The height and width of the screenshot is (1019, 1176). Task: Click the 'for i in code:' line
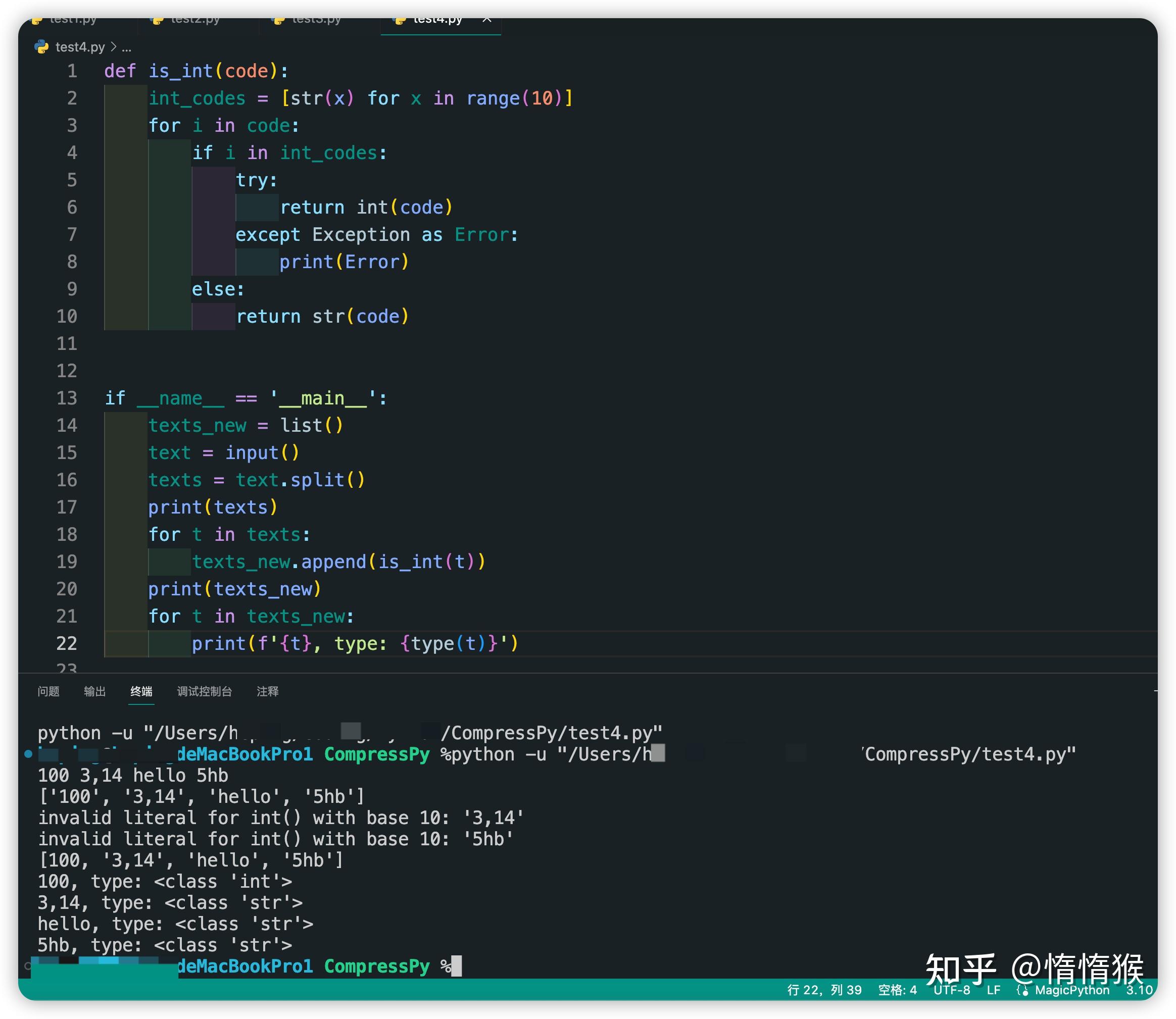pos(224,126)
